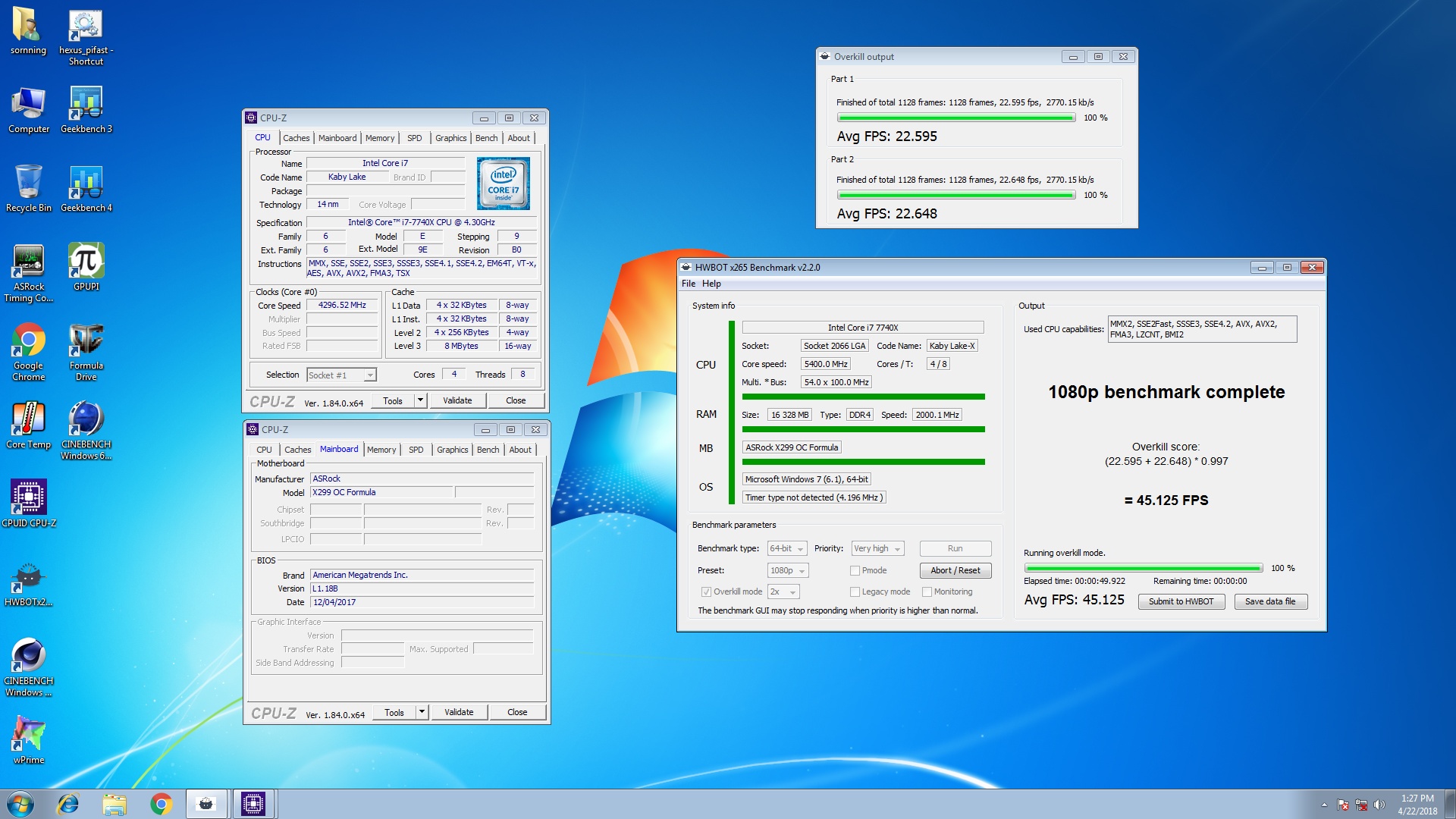1456x819 pixels.
Task: Click the Intel Core i7 logo in CPU-Z
Action: point(503,184)
